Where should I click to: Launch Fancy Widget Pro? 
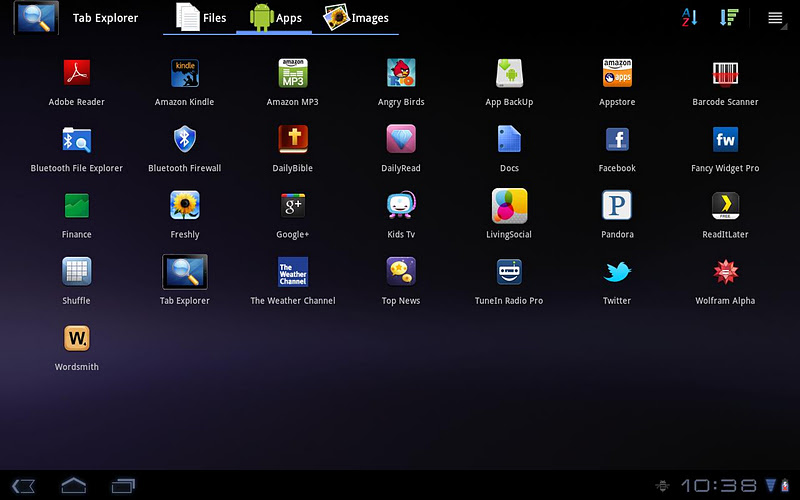tap(726, 139)
